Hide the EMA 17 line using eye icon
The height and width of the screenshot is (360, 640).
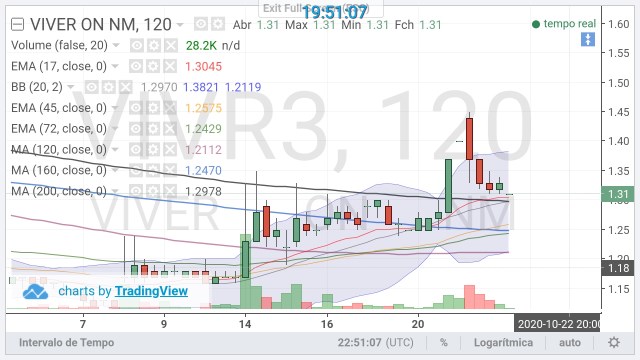[136, 66]
